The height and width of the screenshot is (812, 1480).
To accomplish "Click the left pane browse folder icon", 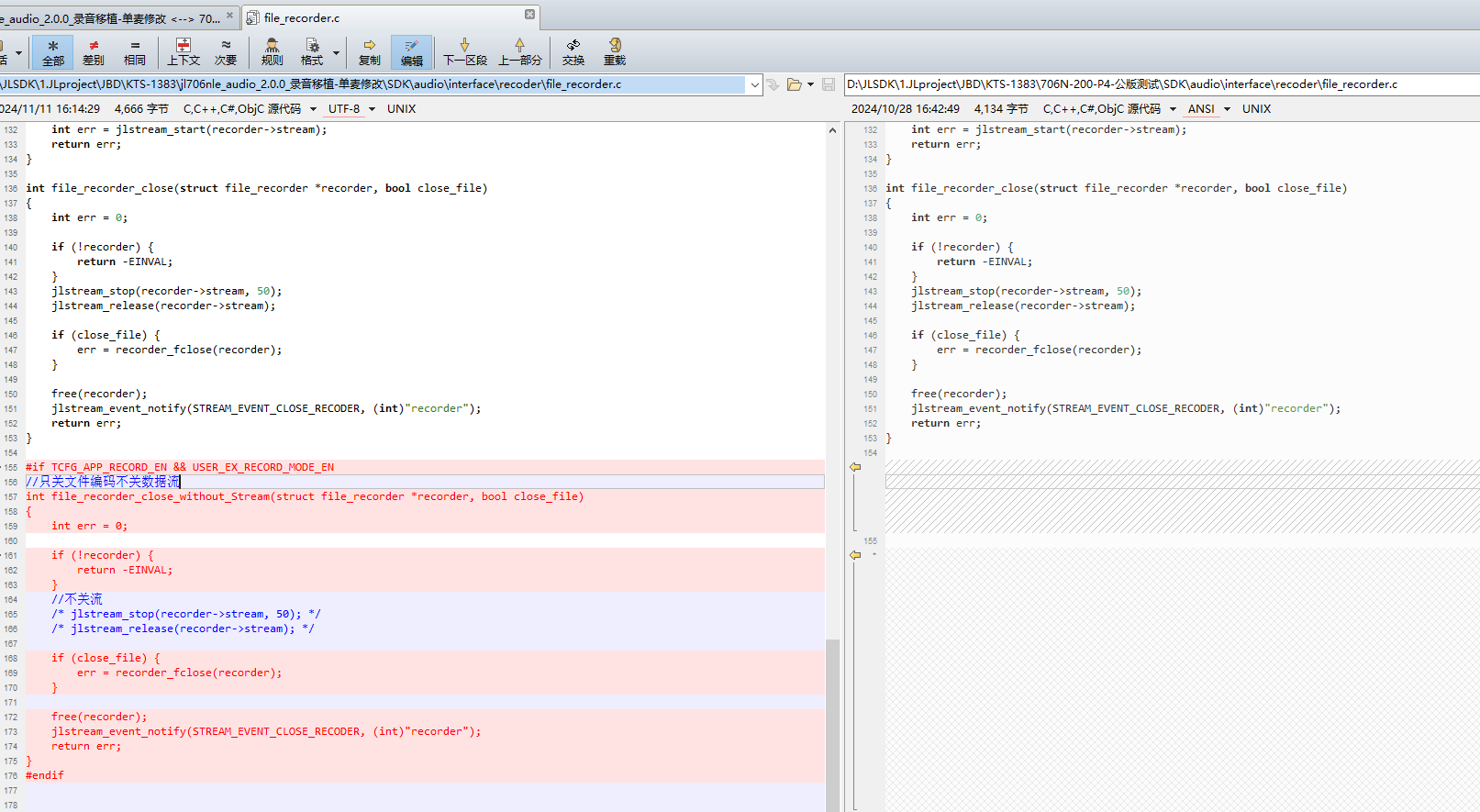I will point(795,84).
